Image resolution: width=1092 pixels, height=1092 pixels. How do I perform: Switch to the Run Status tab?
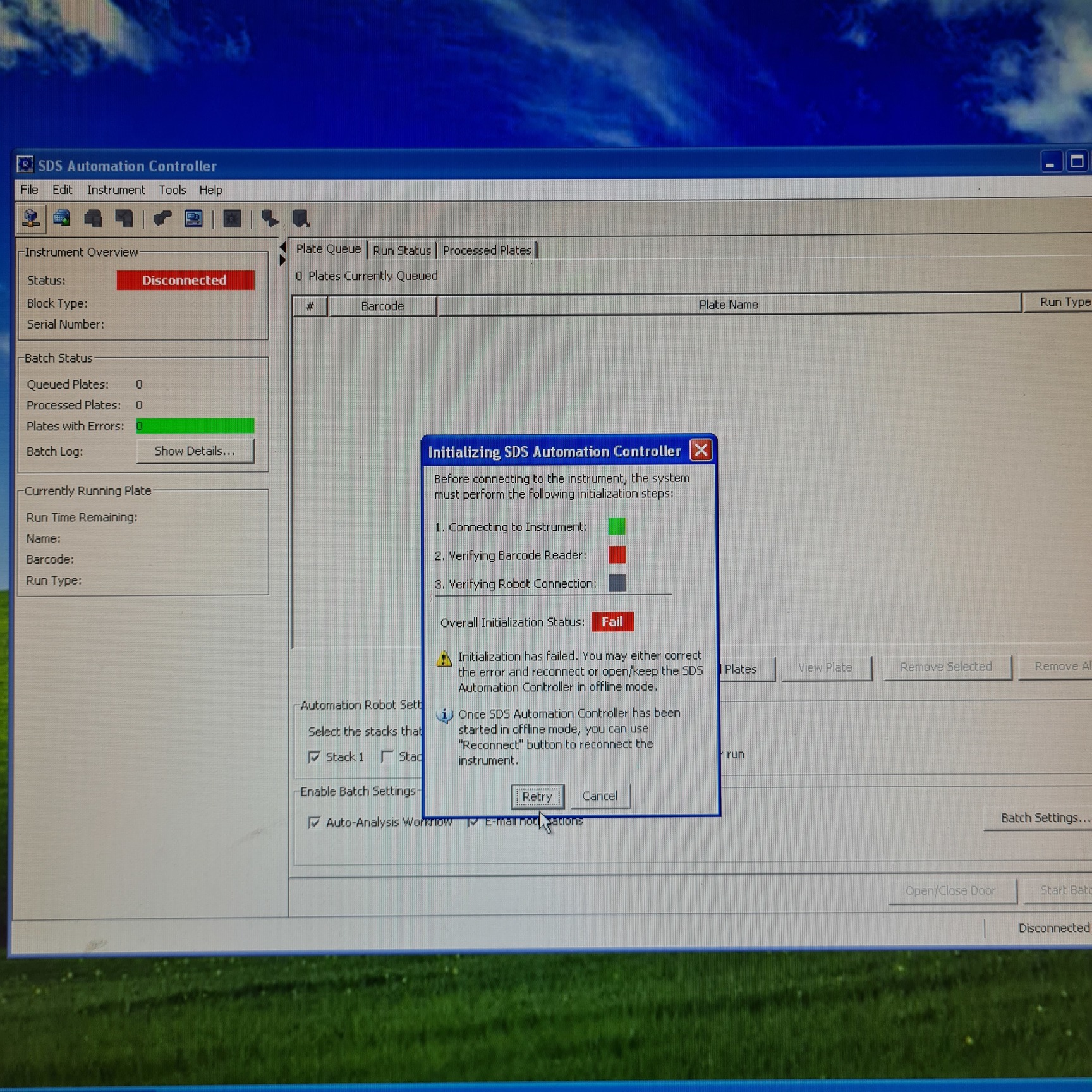click(401, 250)
